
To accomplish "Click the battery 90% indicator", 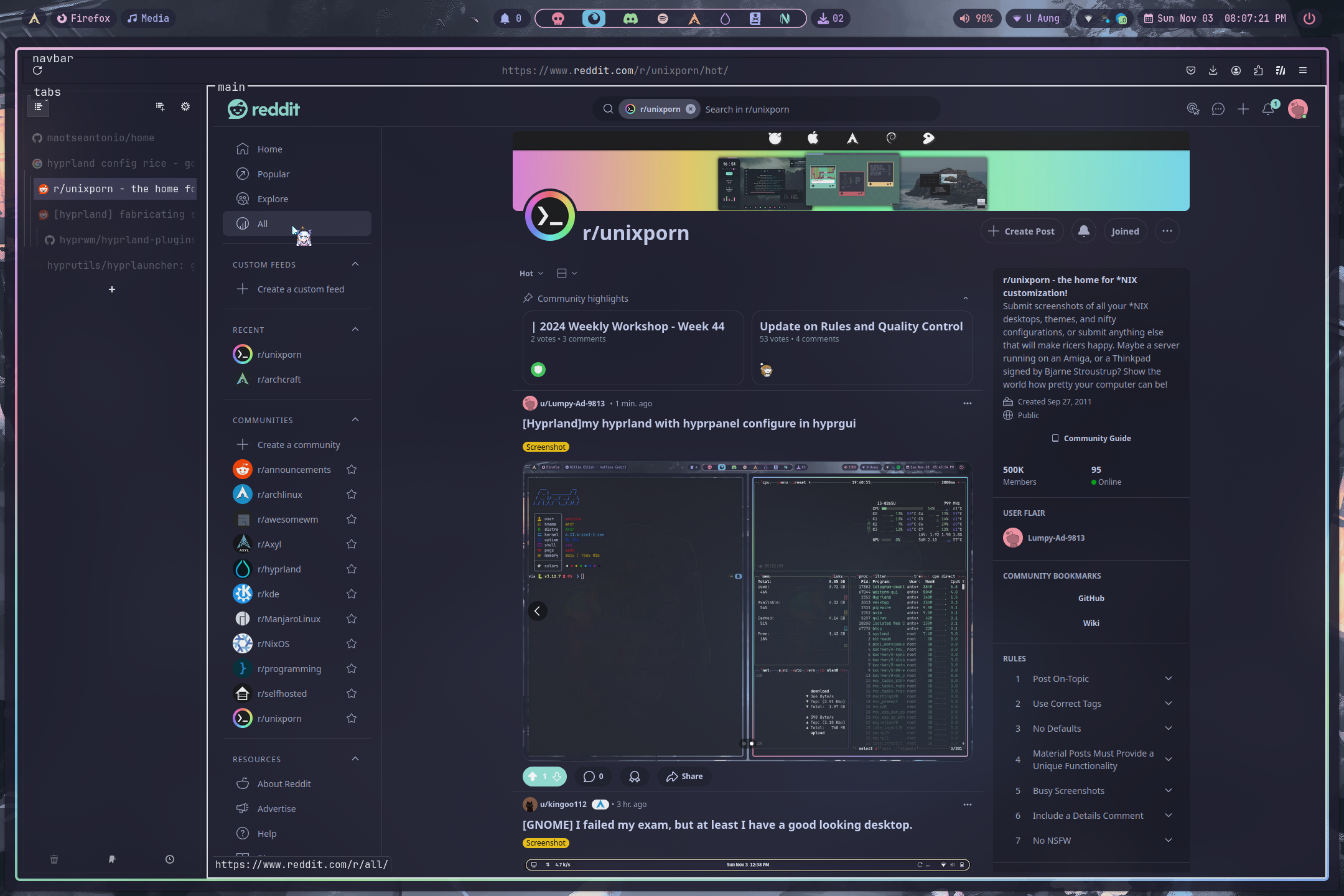I will coord(977,18).
